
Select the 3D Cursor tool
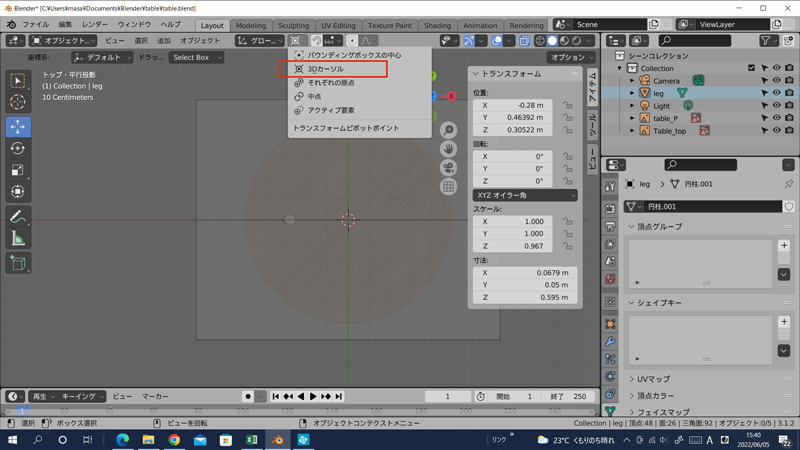(x=18, y=102)
